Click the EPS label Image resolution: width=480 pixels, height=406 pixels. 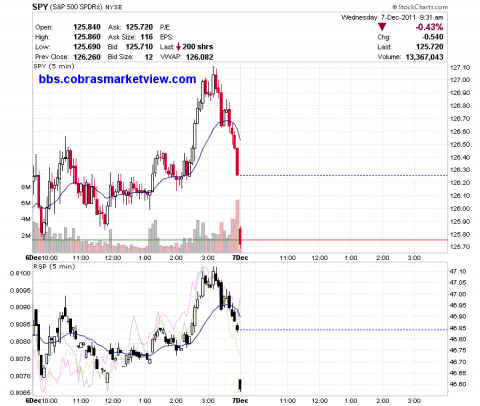(x=166, y=37)
